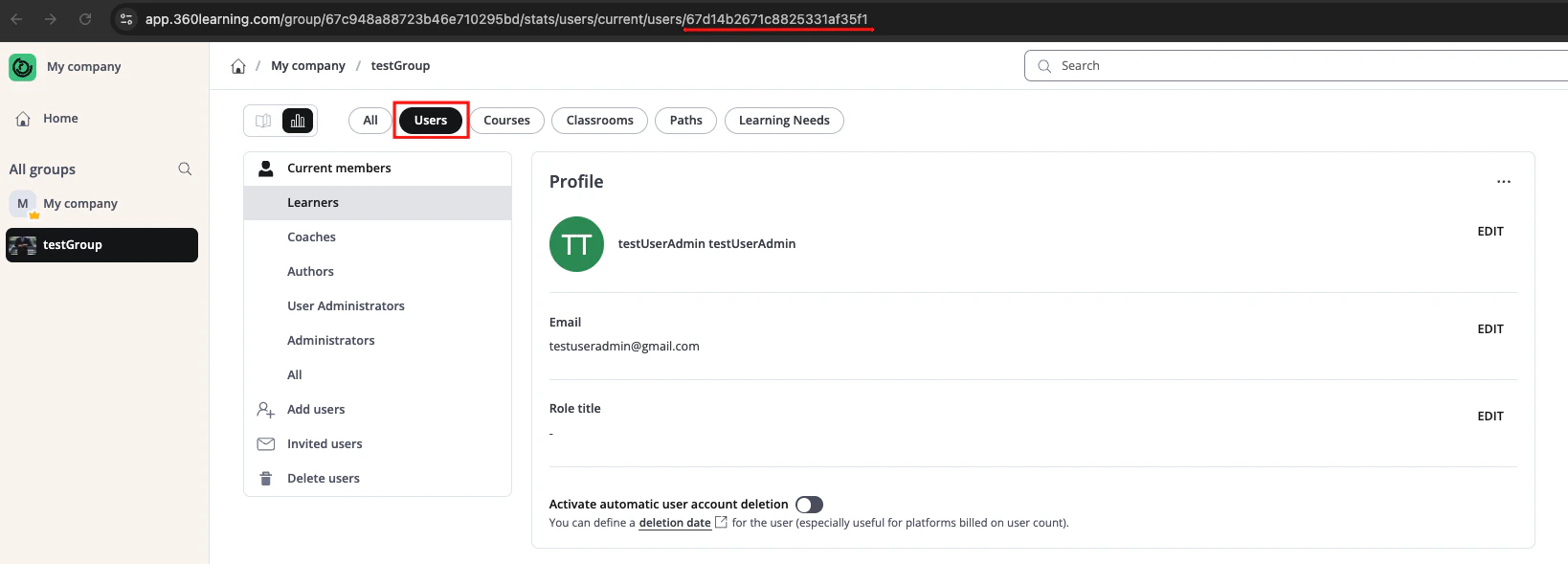Toggle automatic user account deletion switch
The width and height of the screenshot is (1568, 564).
[x=809, y=505]
